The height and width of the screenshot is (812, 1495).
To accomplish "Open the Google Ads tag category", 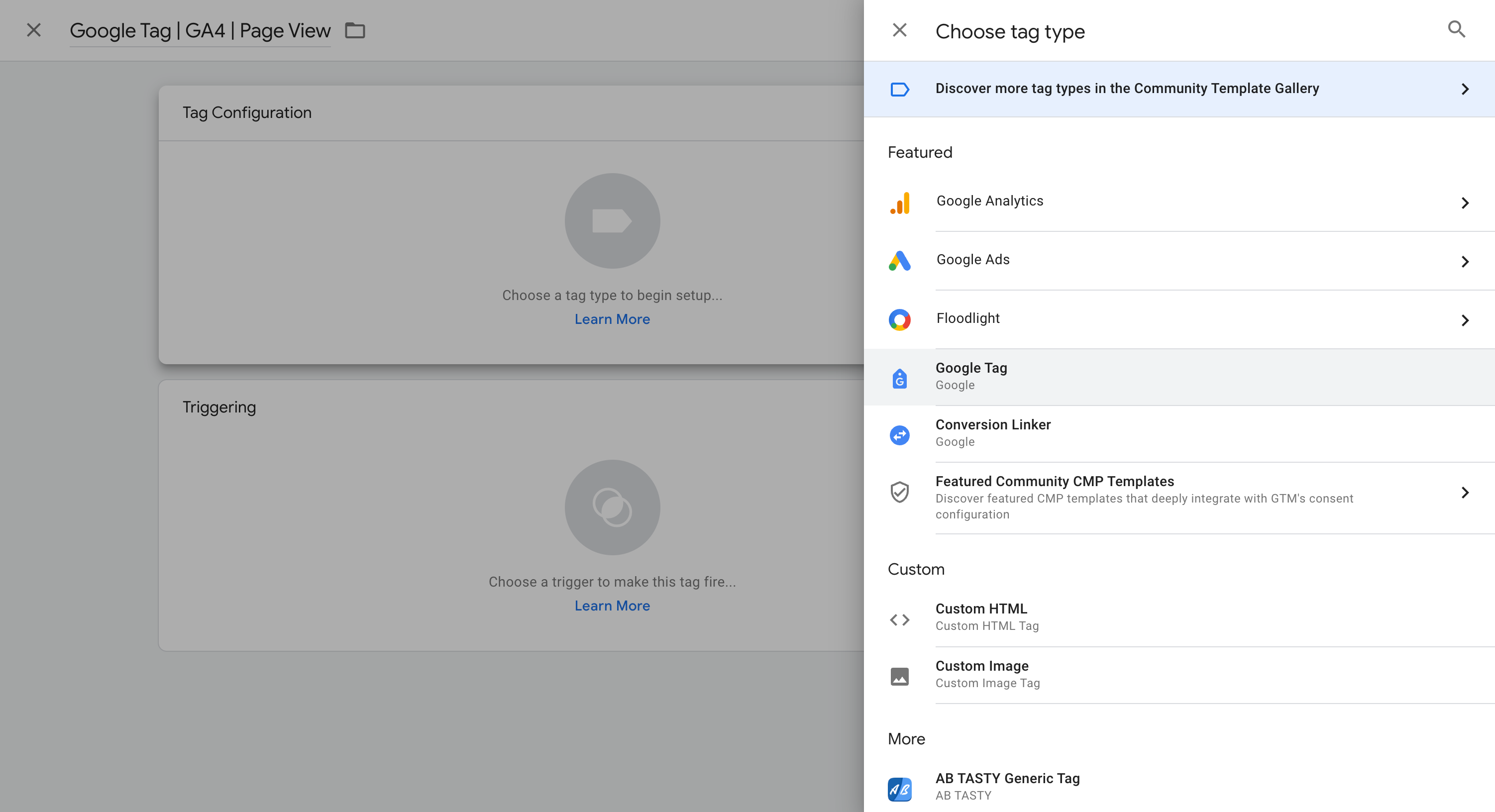I will [x=1179, y=261].
